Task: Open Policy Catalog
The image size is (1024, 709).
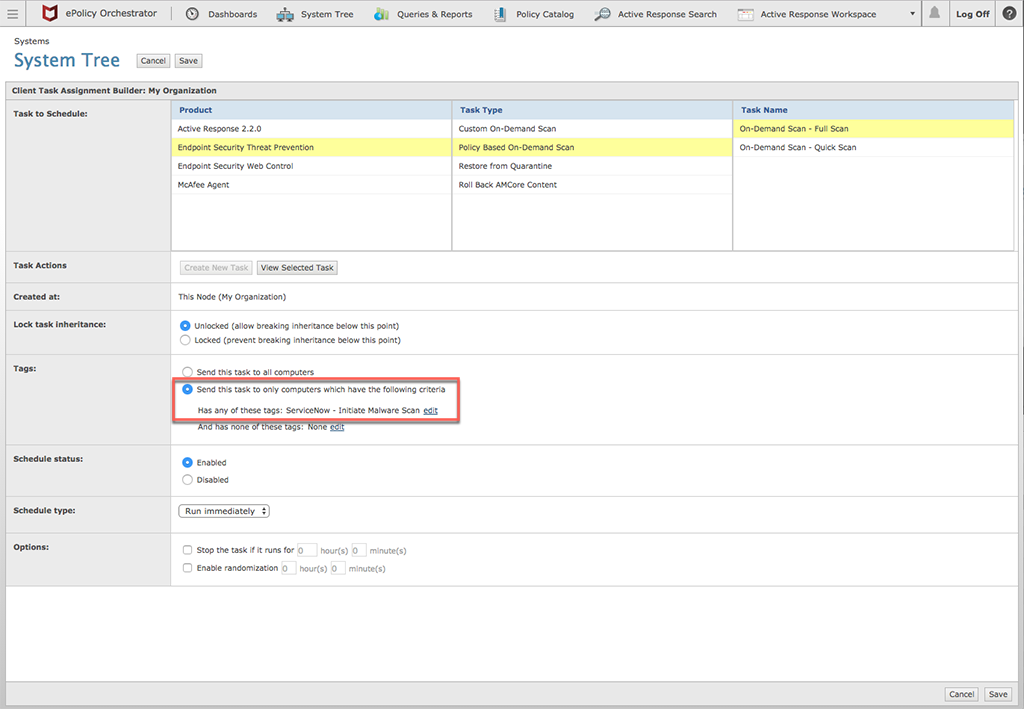Action: (545, 14)
